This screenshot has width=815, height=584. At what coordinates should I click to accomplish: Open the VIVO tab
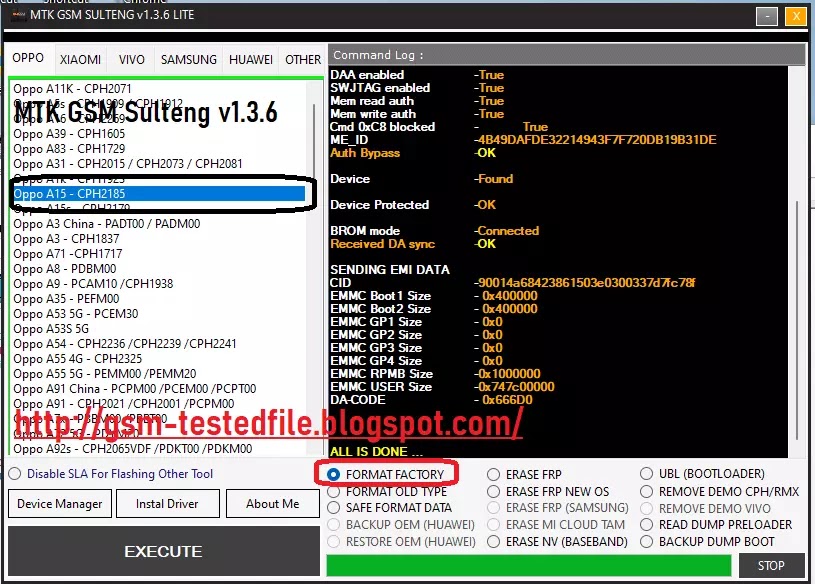[132, 60]
